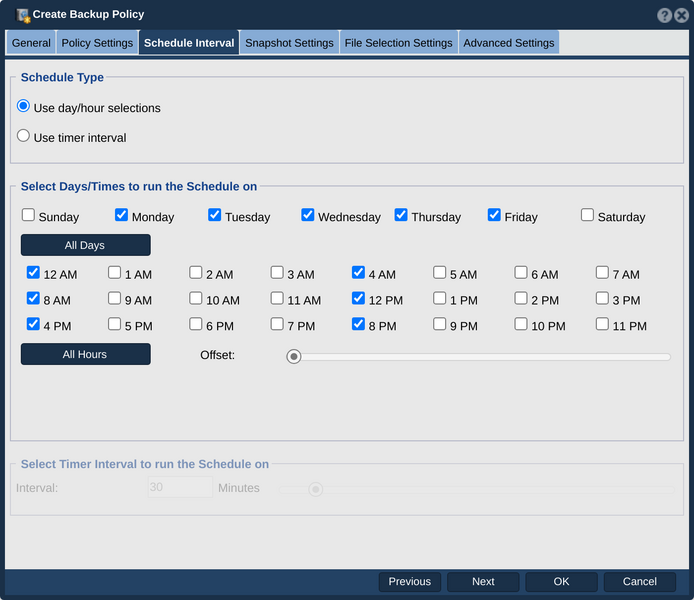694x600 pixels.
Task: Enable the 6 PM checkbox
Action: tap(196, 324)
